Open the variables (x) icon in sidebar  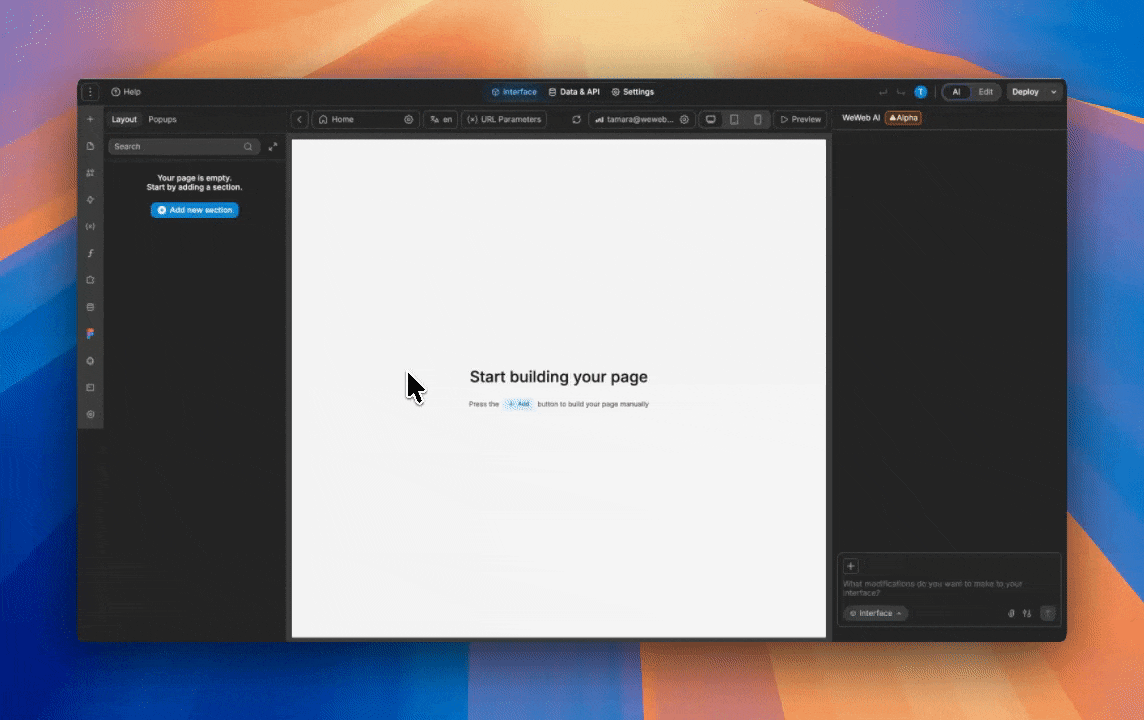(90, 226)
